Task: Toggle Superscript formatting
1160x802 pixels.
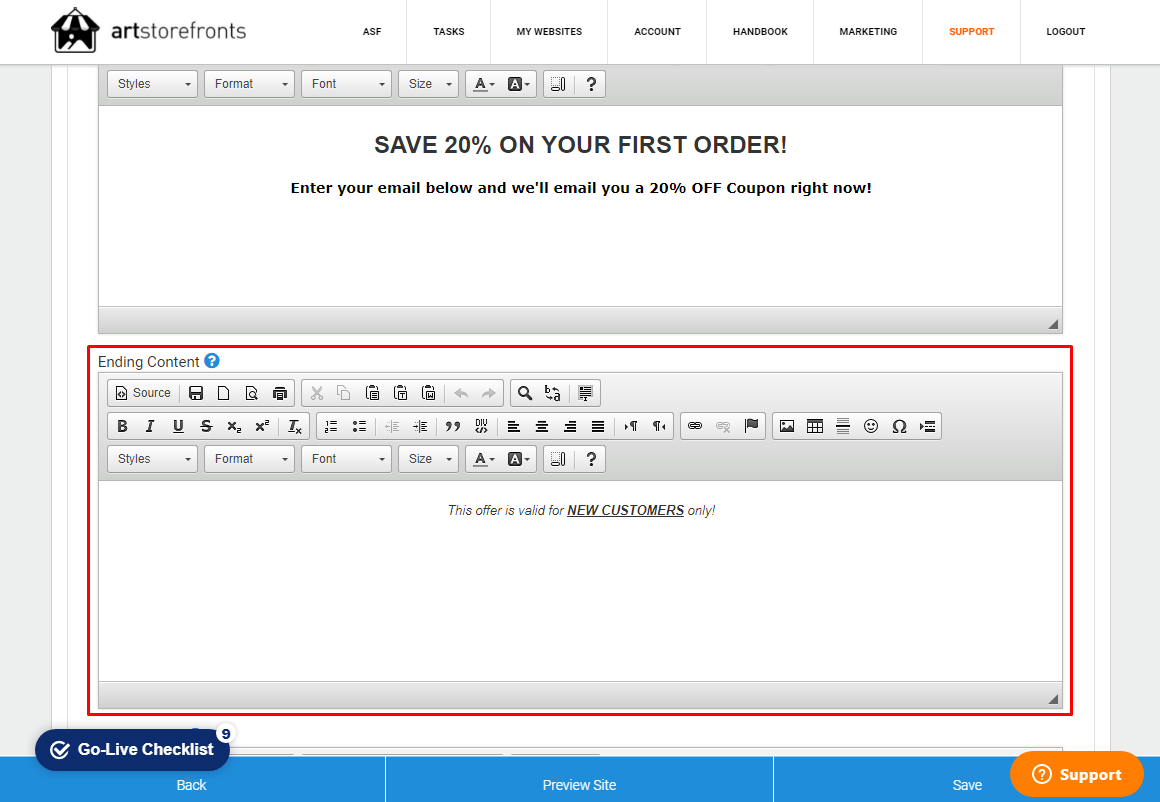Action: tap(262, 426)
